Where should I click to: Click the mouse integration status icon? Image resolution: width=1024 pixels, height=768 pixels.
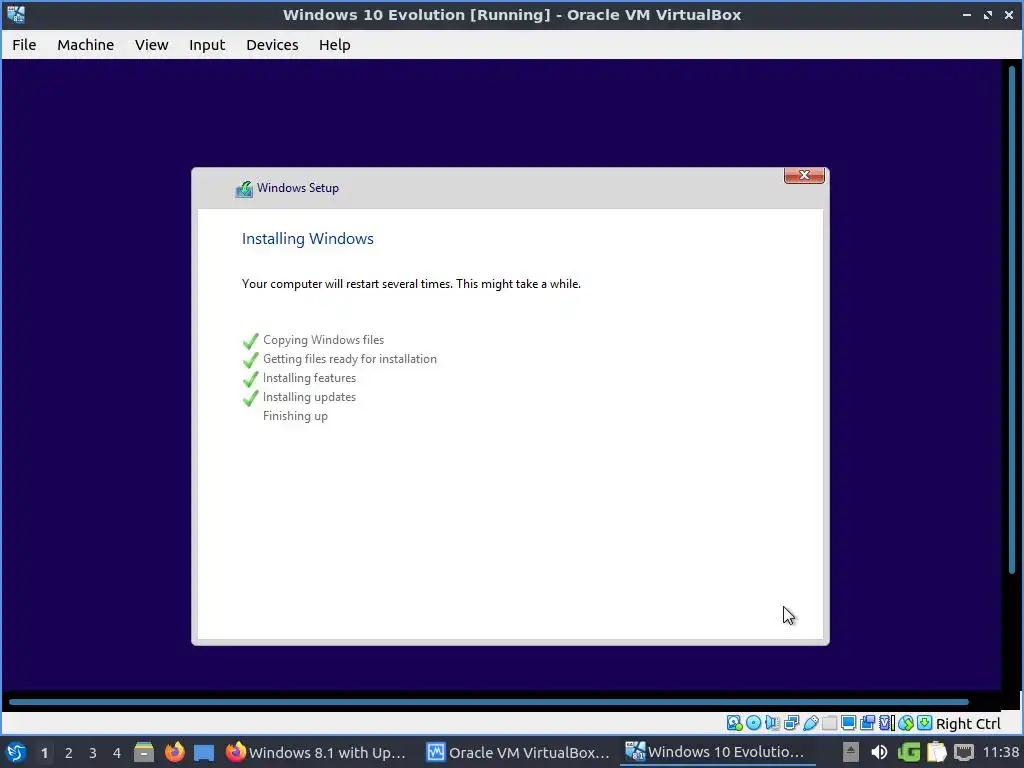(x=905, y=723)
